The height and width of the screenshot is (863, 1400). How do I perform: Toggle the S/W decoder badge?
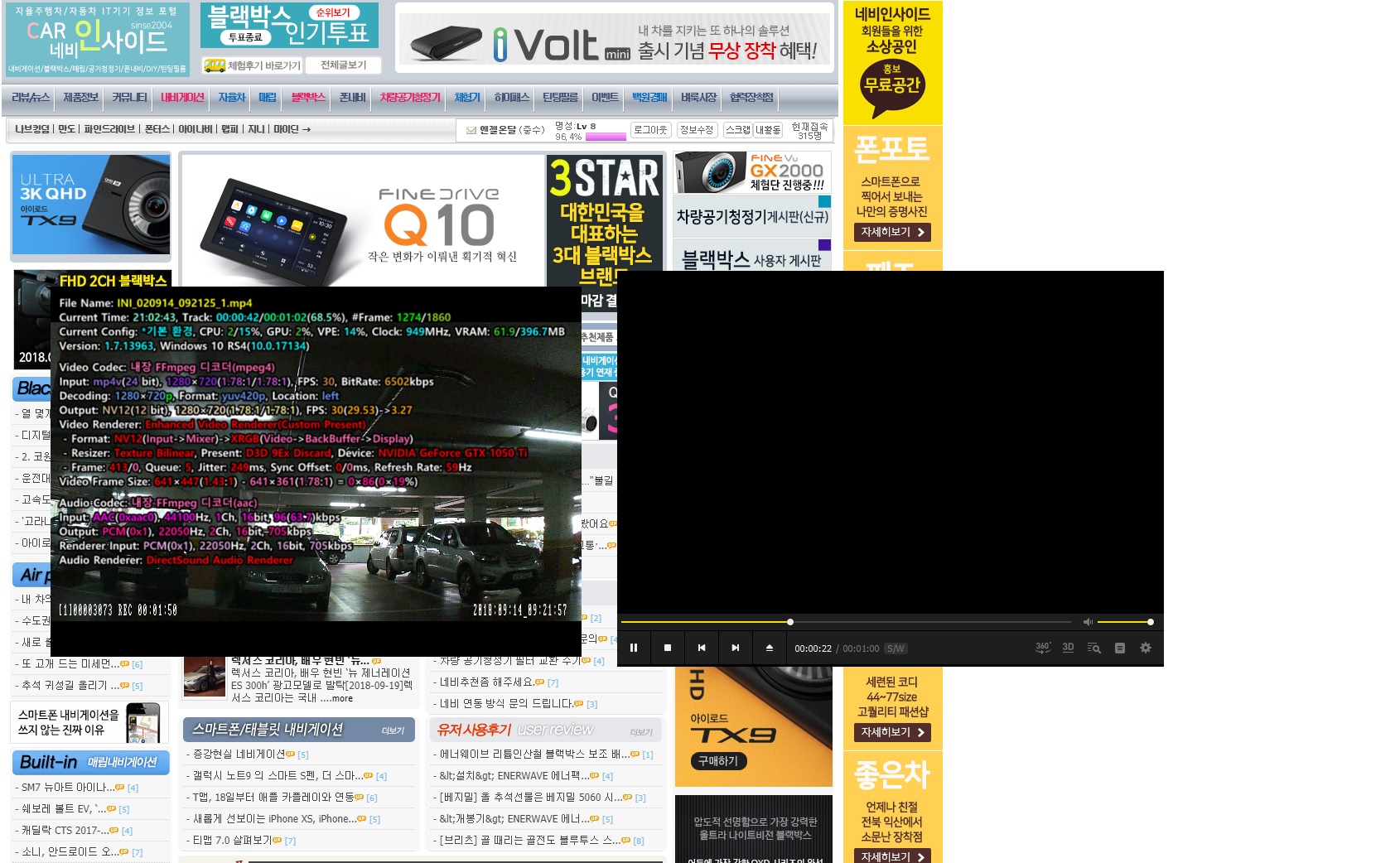[x=896, y=648]
